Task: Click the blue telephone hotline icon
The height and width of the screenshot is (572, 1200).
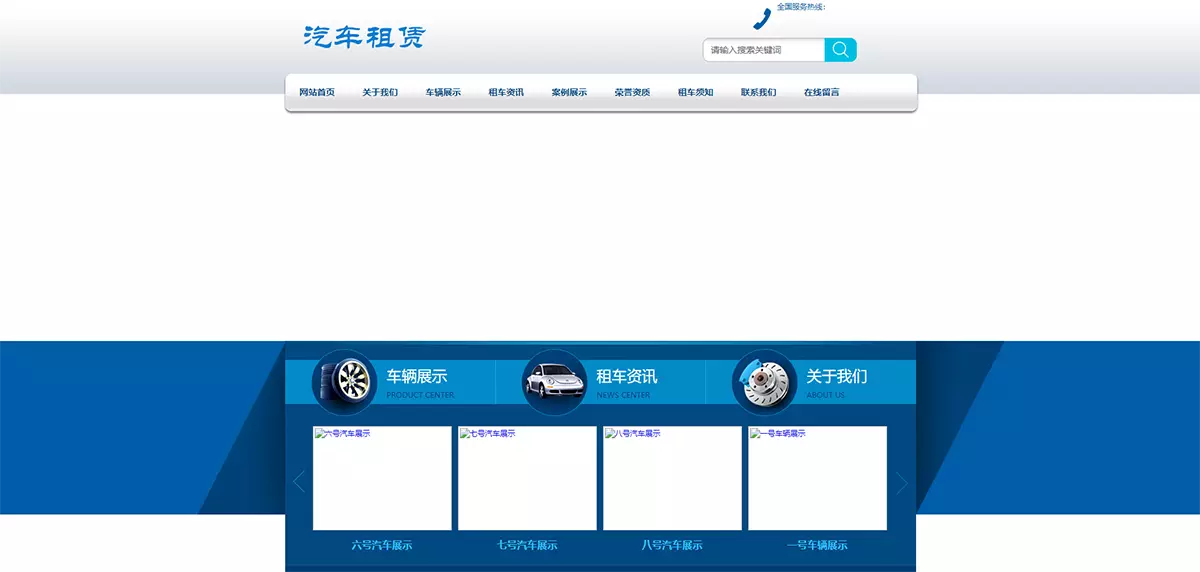Action: [762, 18]
